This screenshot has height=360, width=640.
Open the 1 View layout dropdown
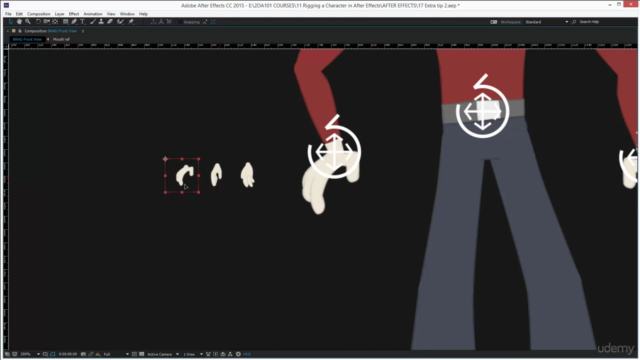pyautogui.click(x=193, y=354)
